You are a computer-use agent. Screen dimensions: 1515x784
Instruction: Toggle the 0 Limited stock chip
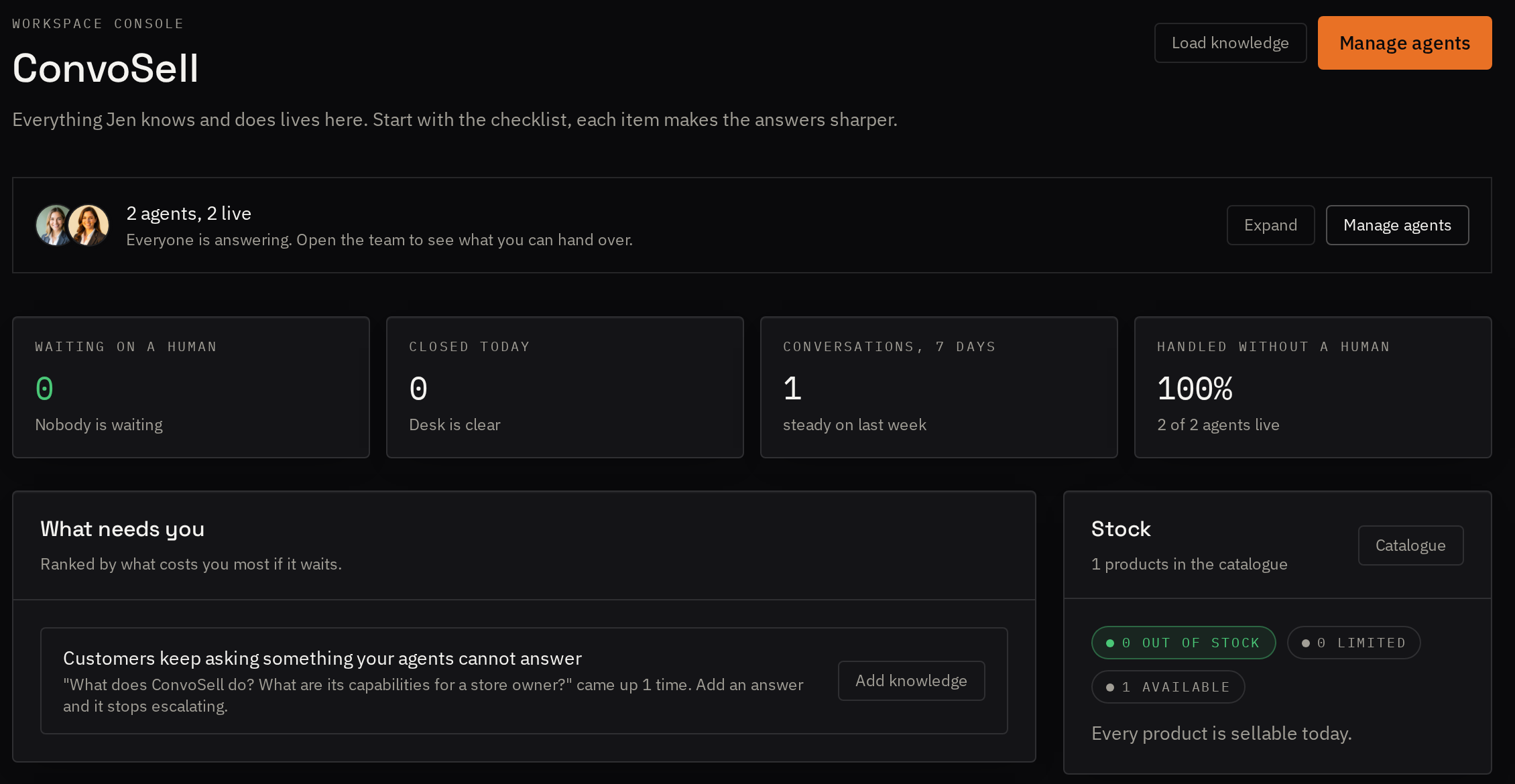1353,643
